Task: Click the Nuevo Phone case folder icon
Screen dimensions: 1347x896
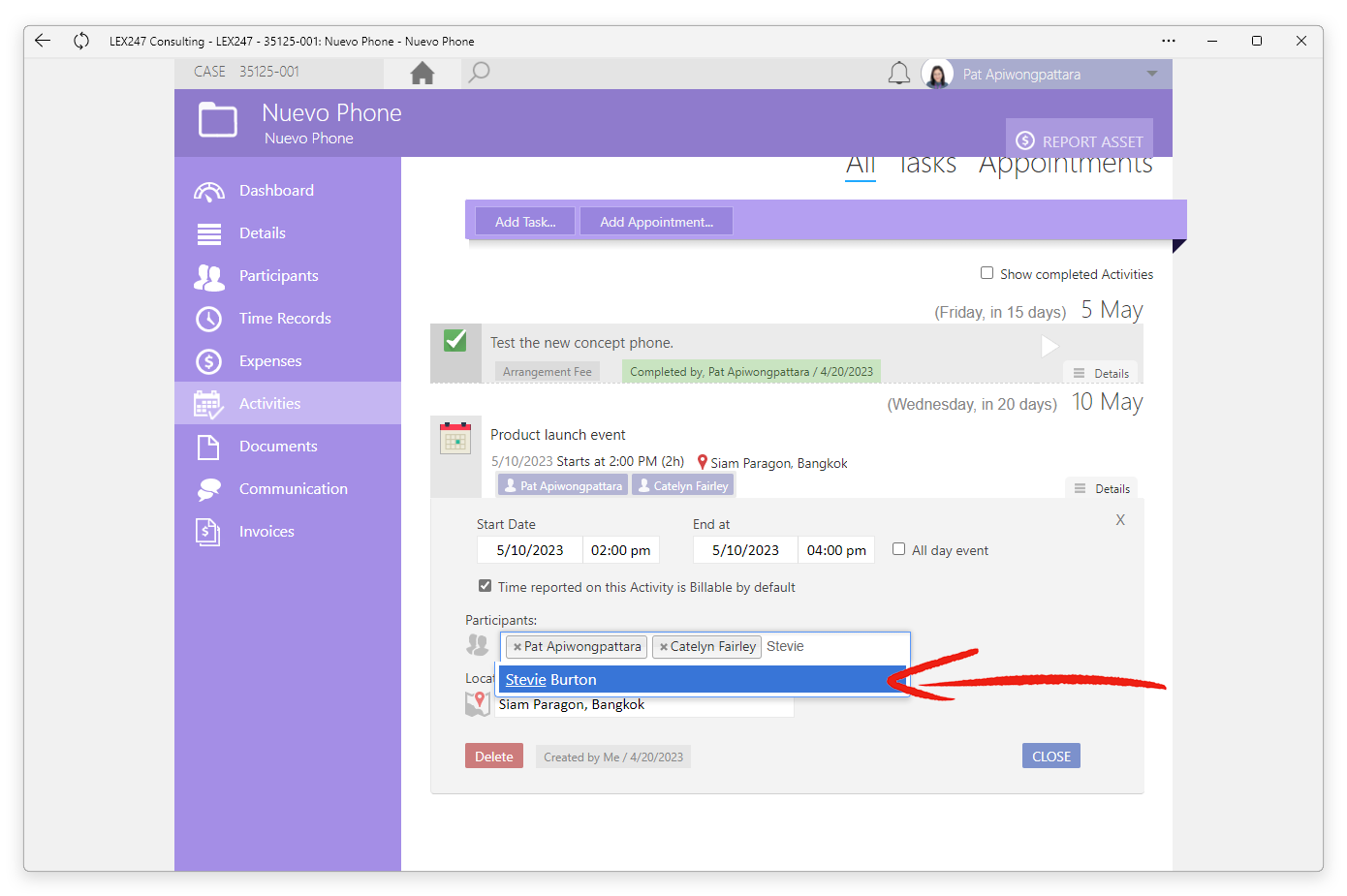Action: click(x=218, y=120)
